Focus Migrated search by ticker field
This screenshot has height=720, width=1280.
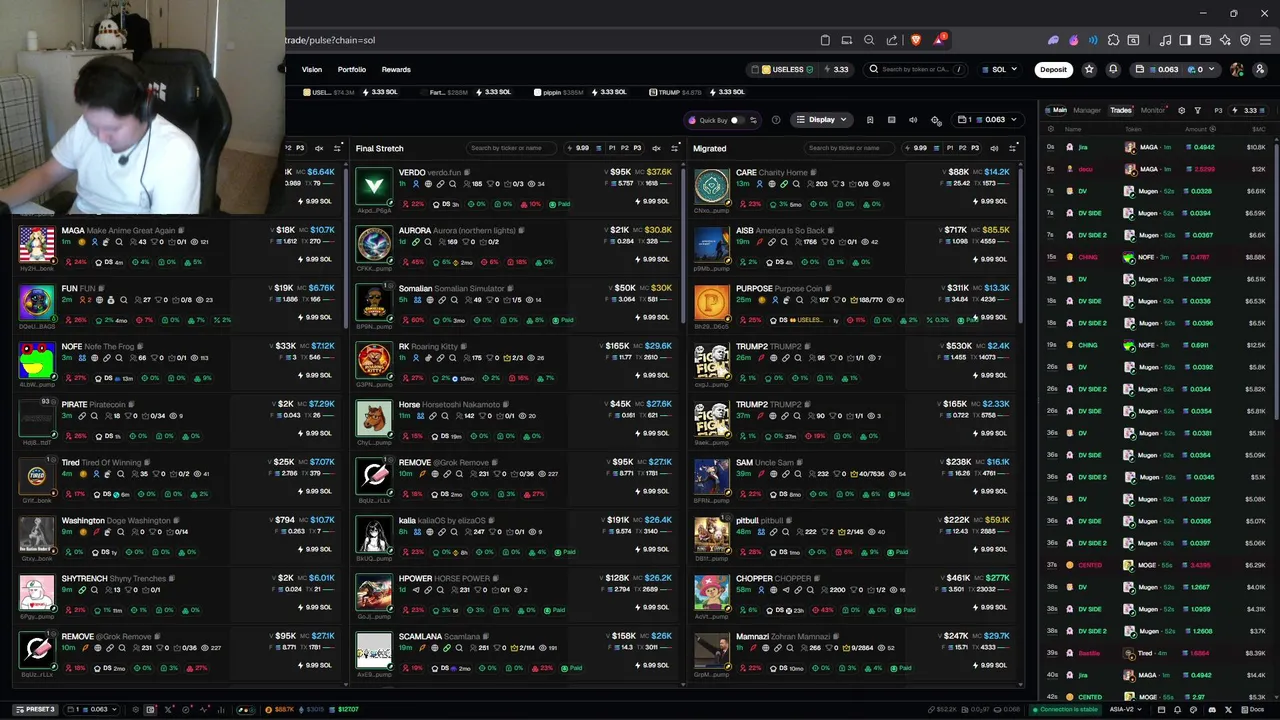849,148
